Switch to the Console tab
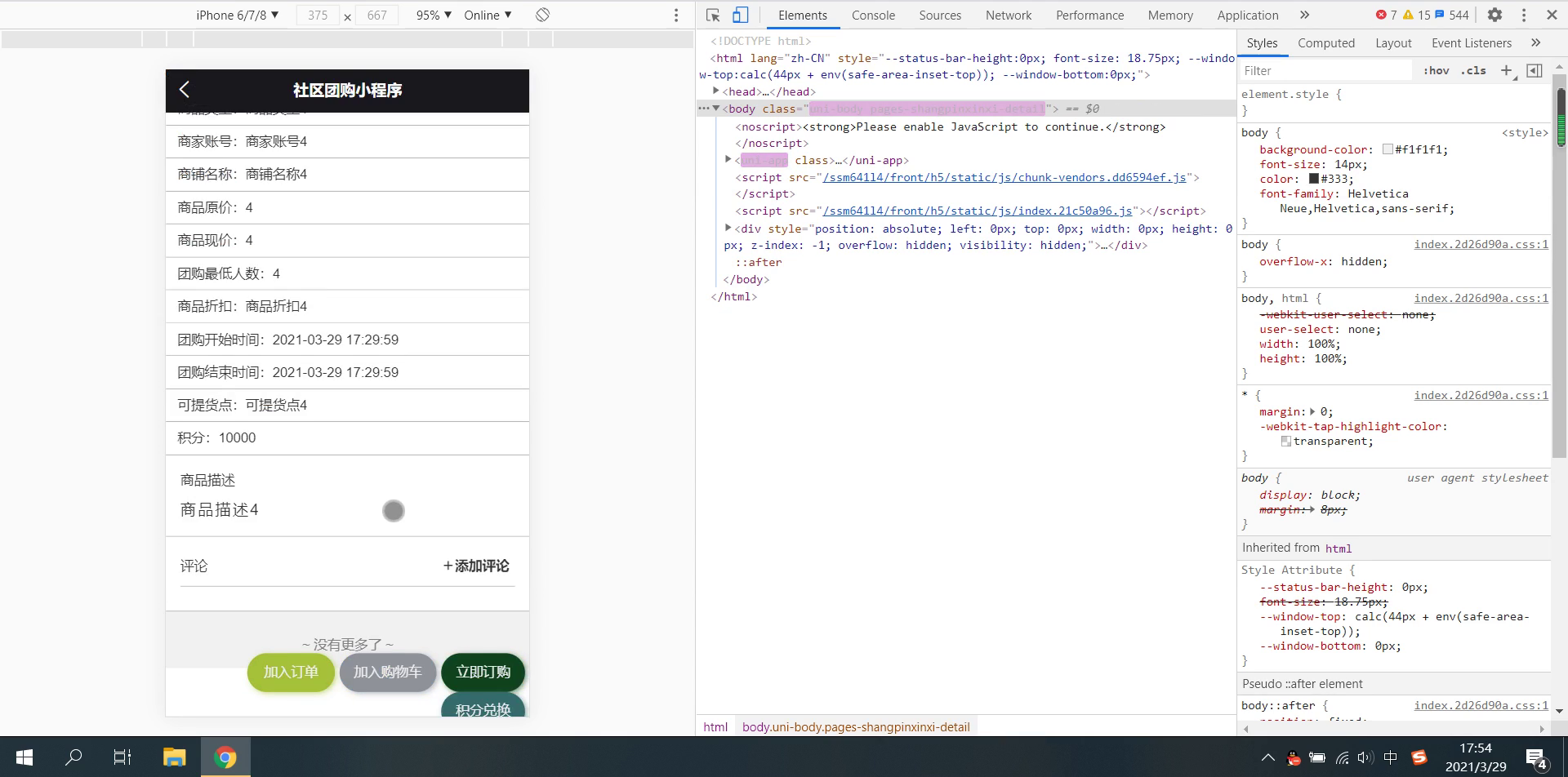Screen dimensions: 1568x777 tap(873, 15)
